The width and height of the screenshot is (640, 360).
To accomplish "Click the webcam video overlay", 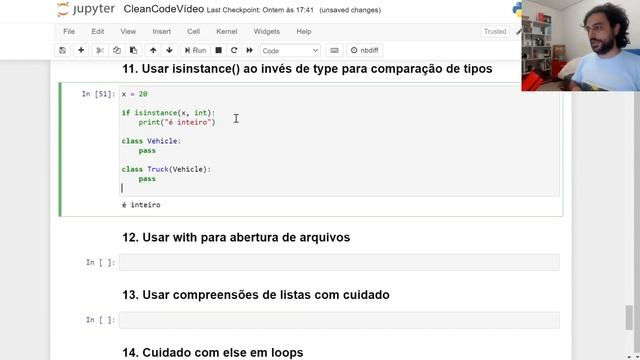I will (x=580, y=45).
